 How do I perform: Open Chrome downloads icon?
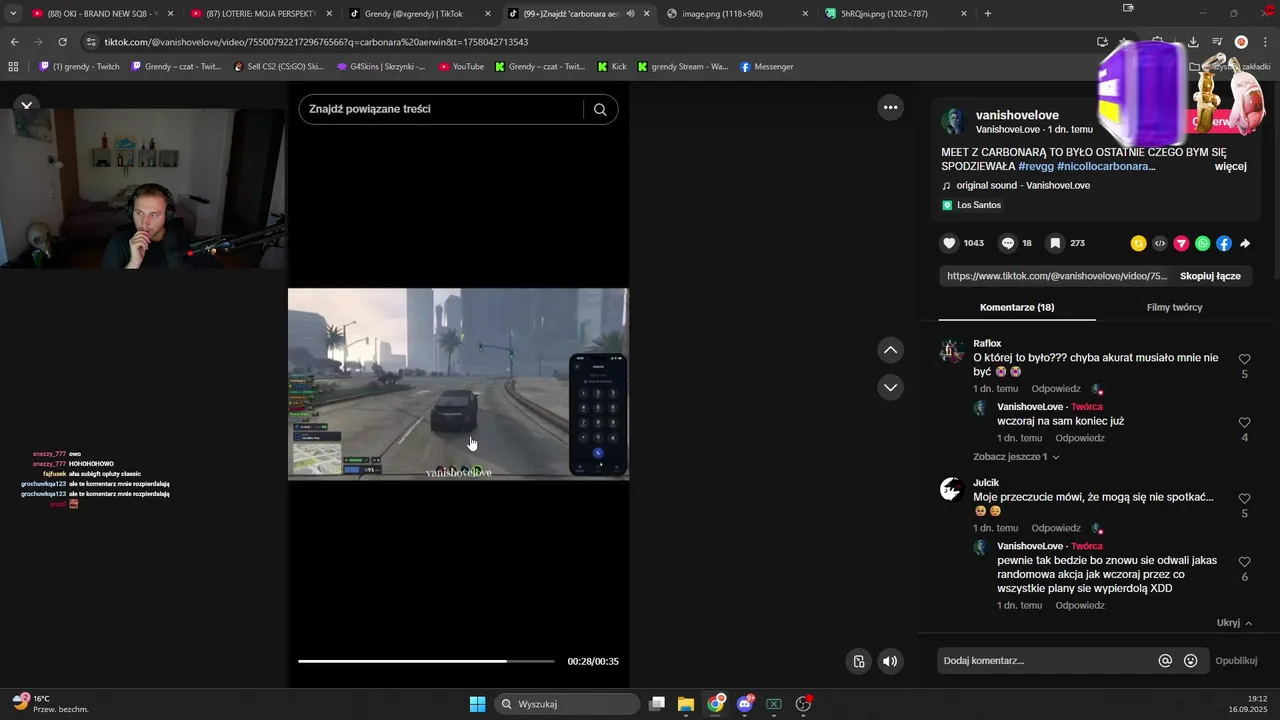click(x=1193, y=42)
